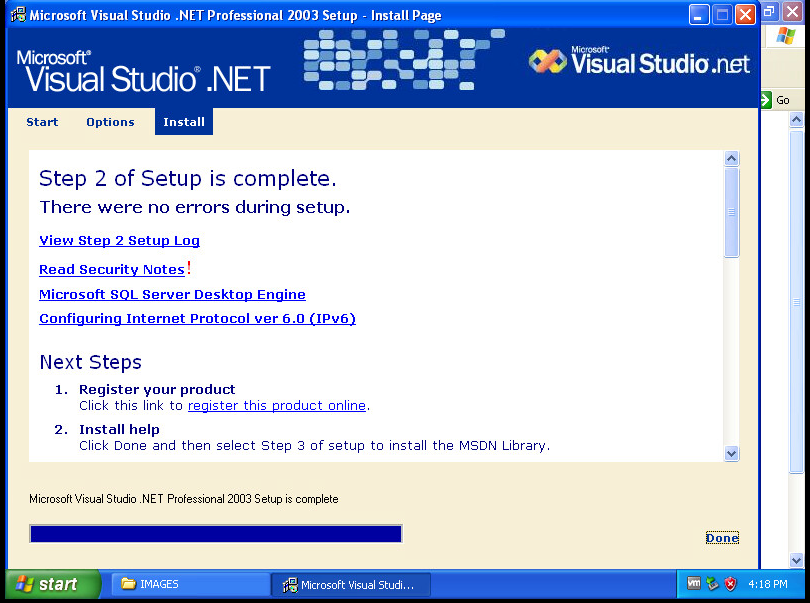The height and width of the screenshot is (603, 810).
Task: Click the register this product online link
Action: (277, 405)
